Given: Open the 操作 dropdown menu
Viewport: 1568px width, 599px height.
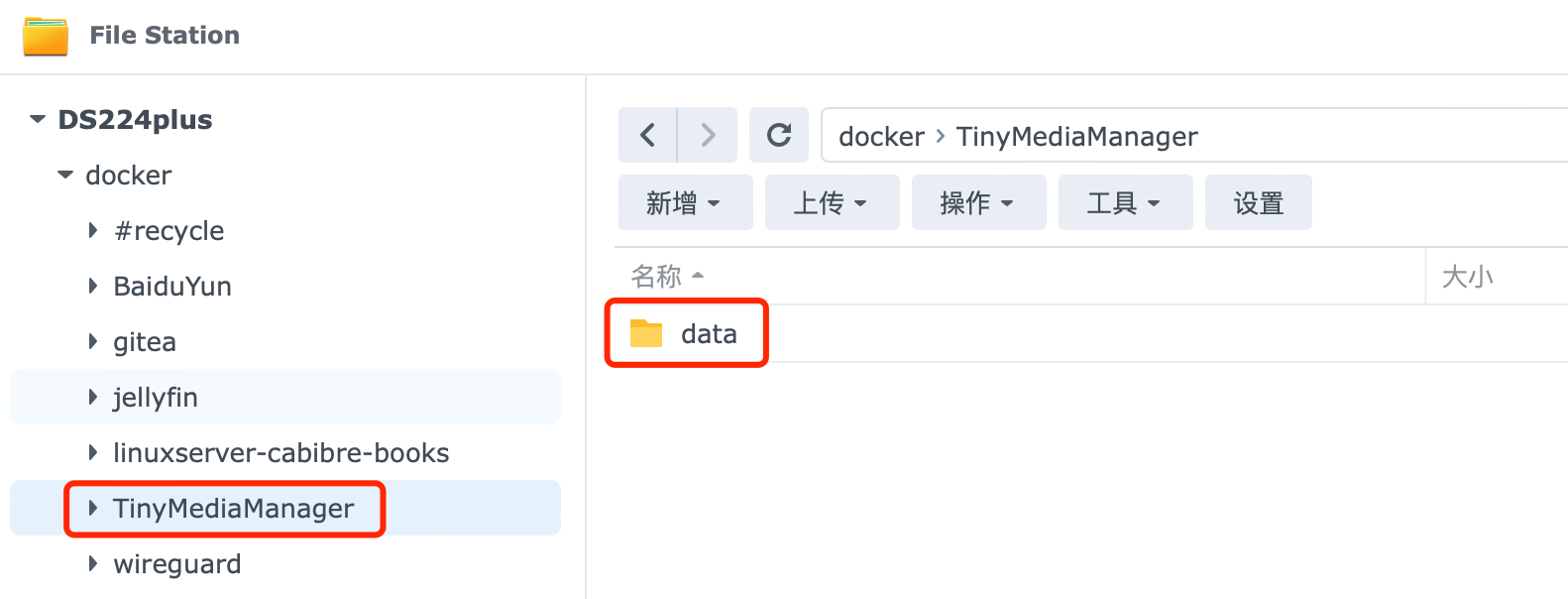Looking at the screenshot, I should coord(978,203).
